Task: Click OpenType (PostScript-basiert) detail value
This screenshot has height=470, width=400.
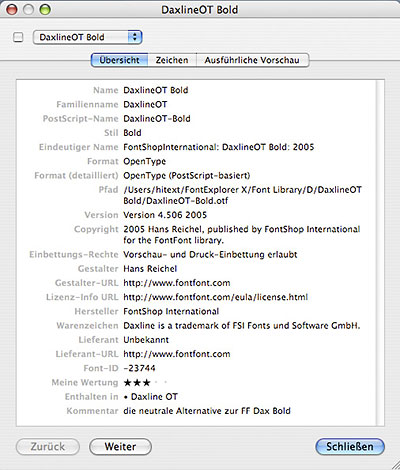Action: [x=187, y=176]
